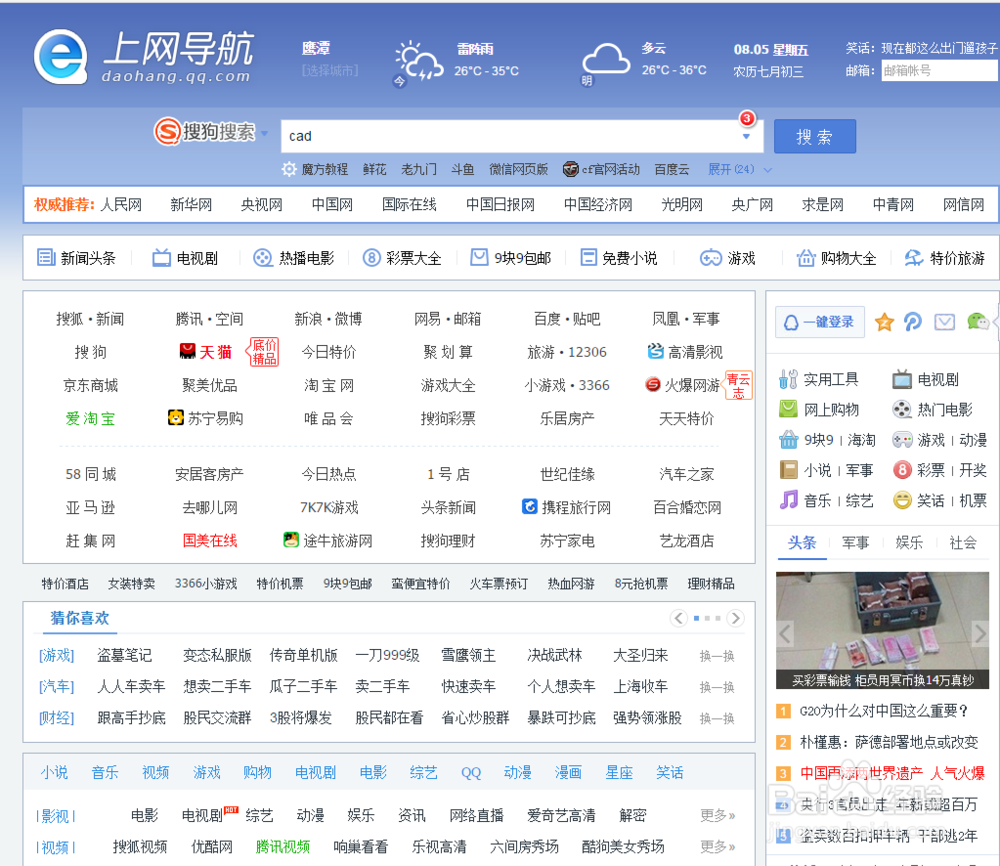This screenshot has width=1000, height=866.
Task: Open the 9块9包邮 icon
Action: pyautogui.click(x=478, y=257)
